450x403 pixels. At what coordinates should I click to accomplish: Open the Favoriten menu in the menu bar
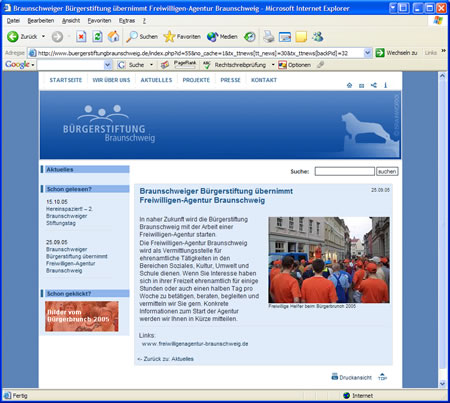pos(99,21)
